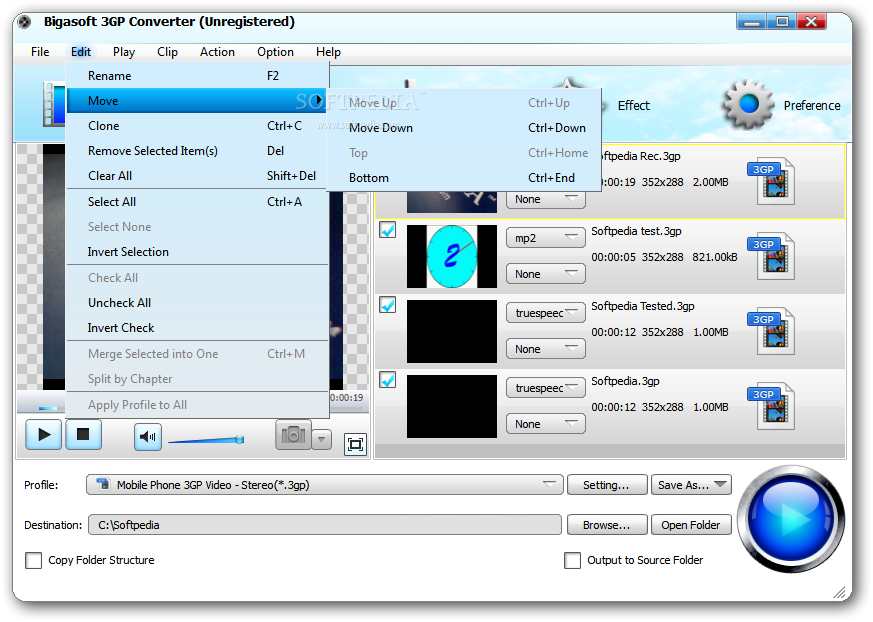Open the None subtitle dropdown for Softpedia test.3gp
The image size is (873, 622).
tap(546, 274)
